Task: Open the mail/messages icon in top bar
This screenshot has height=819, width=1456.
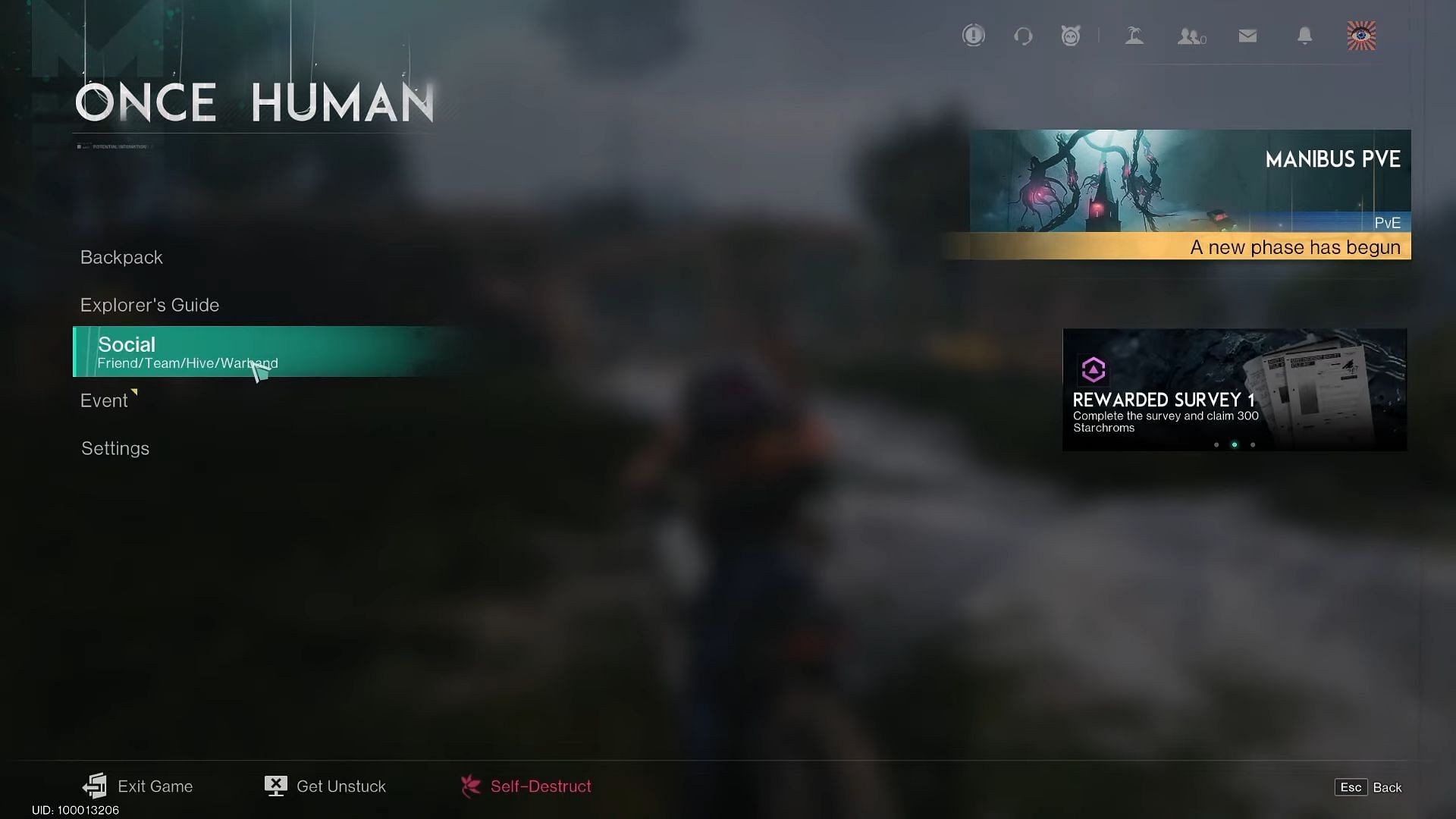Action: point(1246,36)
